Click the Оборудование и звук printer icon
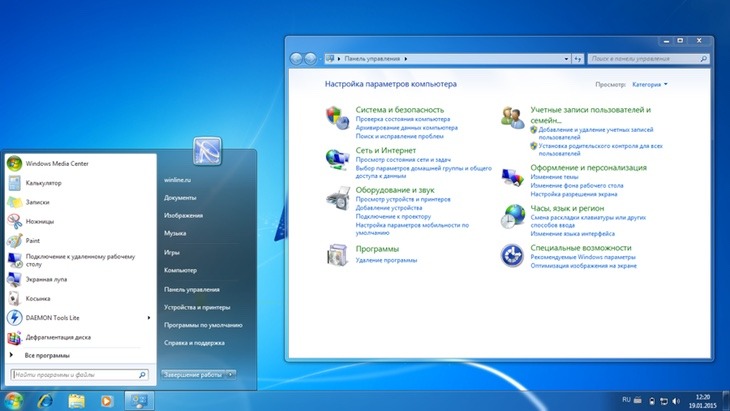The width and height of the screenshot is (730, 411). [338, 198]
